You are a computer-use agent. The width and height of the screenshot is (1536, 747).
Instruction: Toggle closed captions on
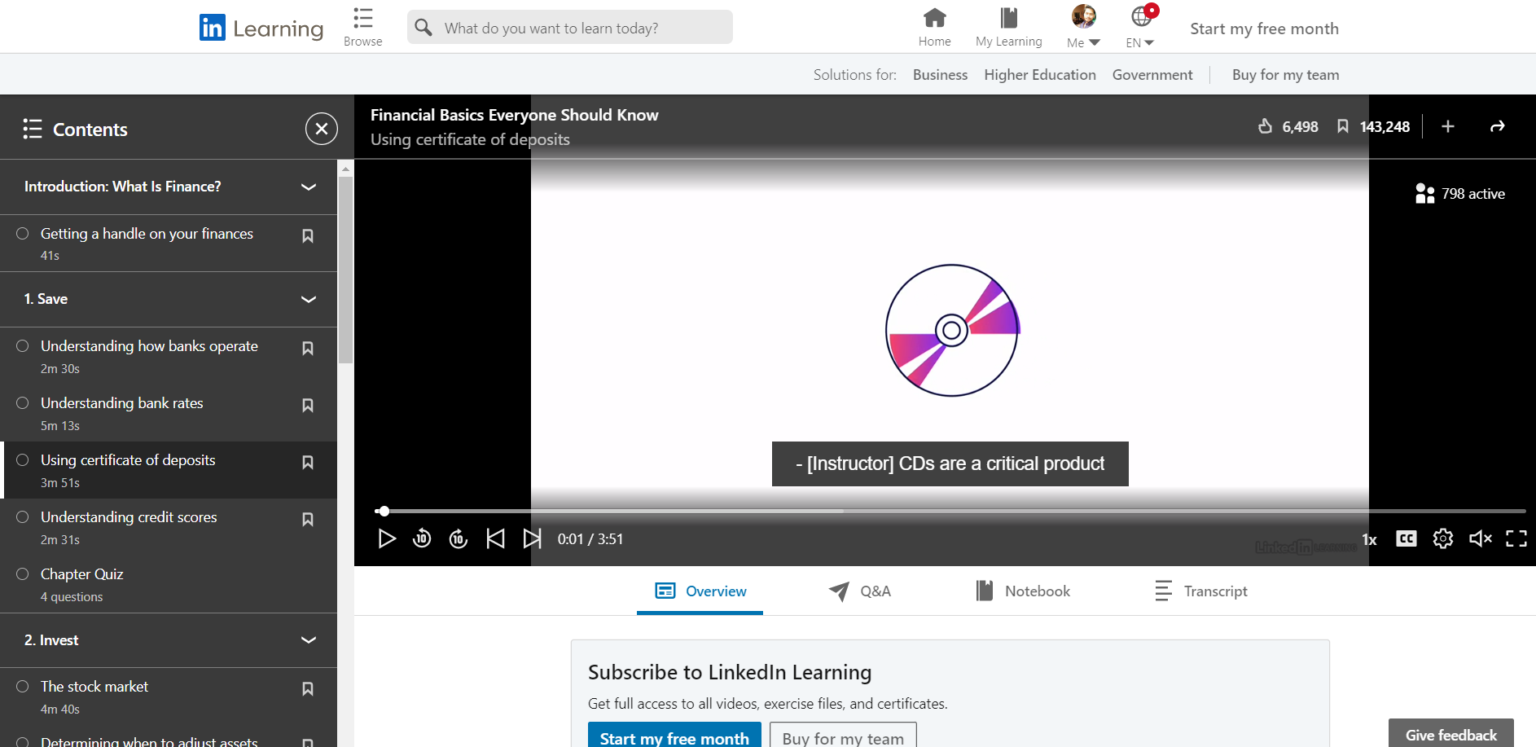(1406, 538)
